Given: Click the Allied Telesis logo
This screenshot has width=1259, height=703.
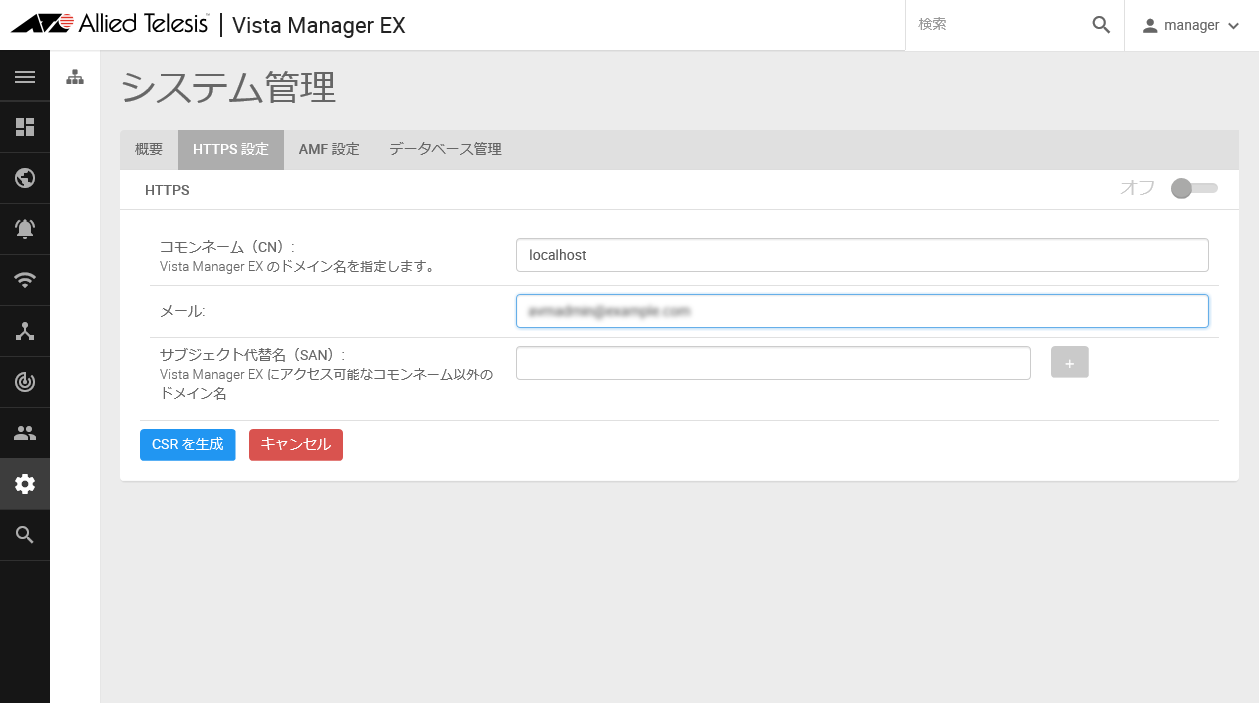Looking at the screenshot, I should 109,24.
